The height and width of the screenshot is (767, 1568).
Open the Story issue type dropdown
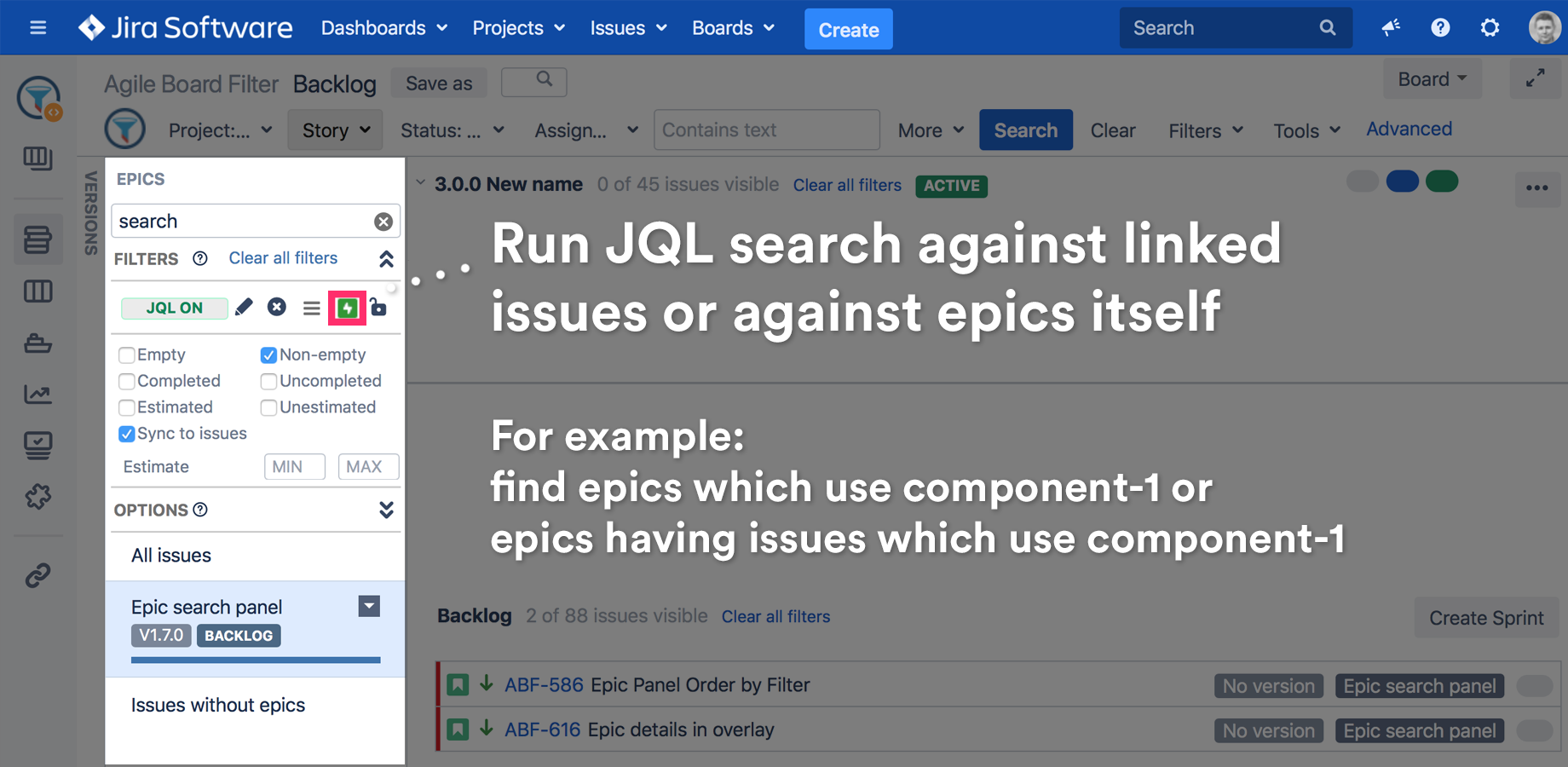click(x=335, y=130)
